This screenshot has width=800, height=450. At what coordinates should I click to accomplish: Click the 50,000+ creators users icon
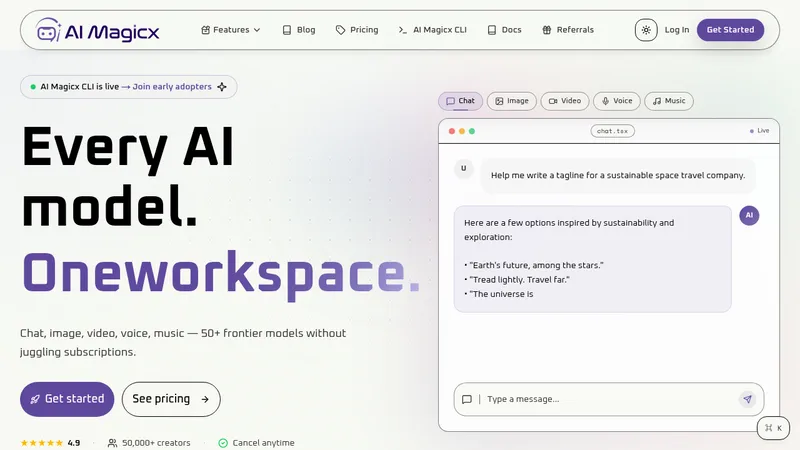pyautogui.click(x=112, y=443)
